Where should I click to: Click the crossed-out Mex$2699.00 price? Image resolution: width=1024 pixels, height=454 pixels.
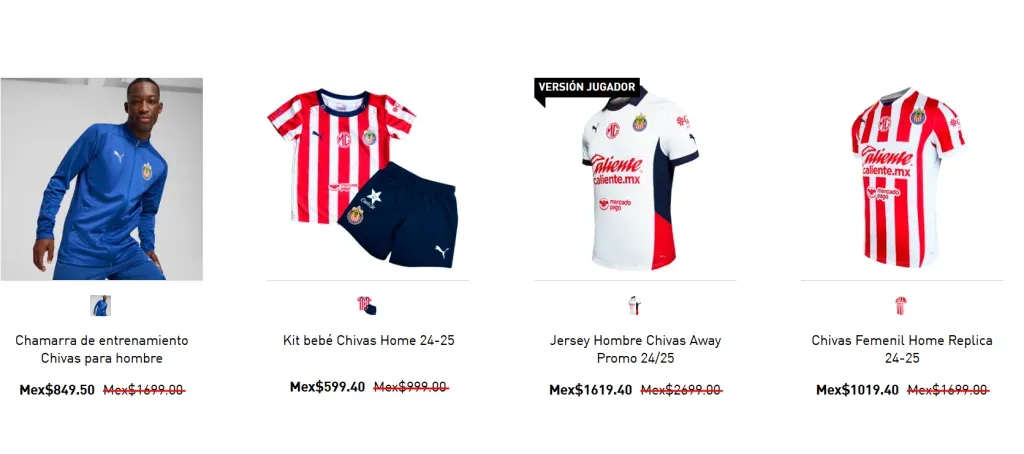(681, 390)
